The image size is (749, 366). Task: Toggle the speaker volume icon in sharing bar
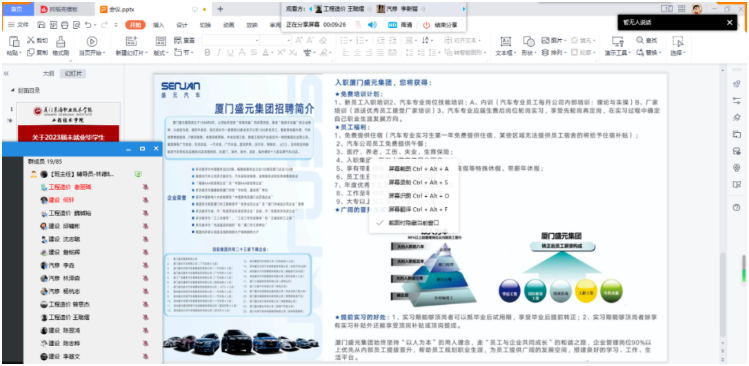coord(371,24)
